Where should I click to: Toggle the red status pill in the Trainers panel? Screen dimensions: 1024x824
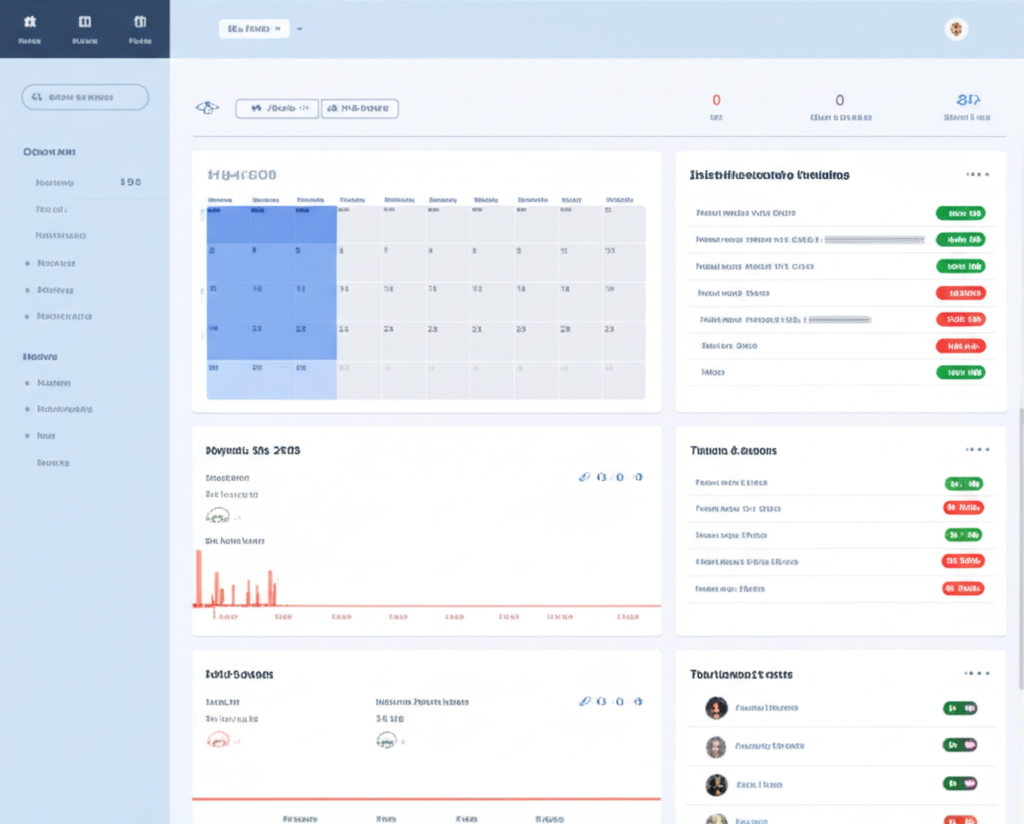[961, 507]
